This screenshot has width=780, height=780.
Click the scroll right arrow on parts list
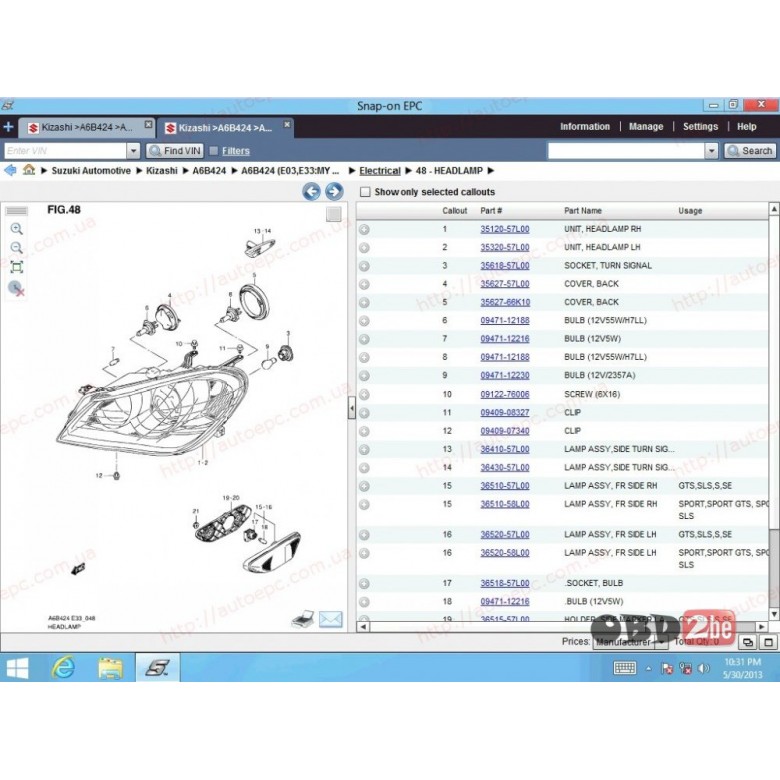(762, 627)
